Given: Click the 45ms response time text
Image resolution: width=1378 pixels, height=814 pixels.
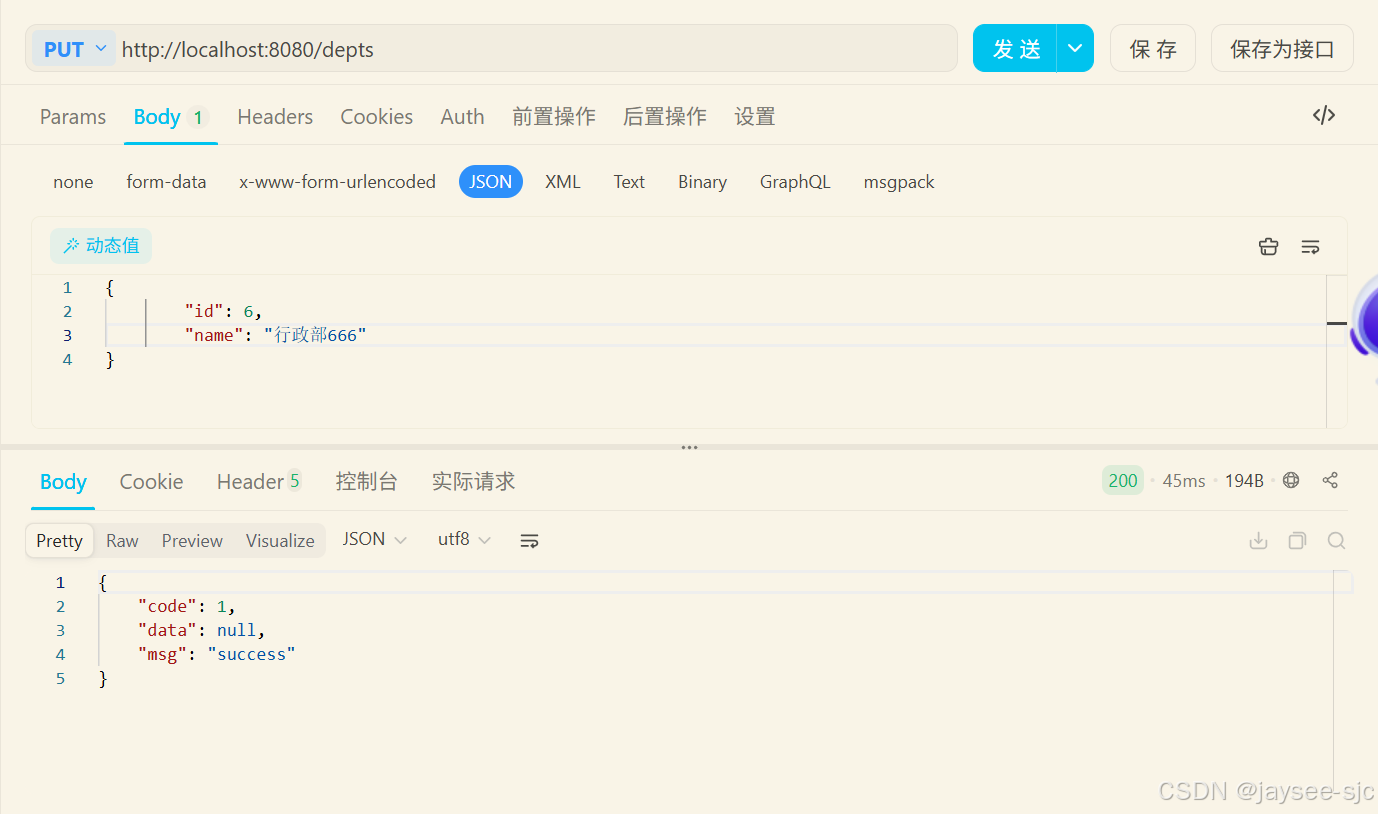Looking at the screenshot, I should (x=1184, y=481).
